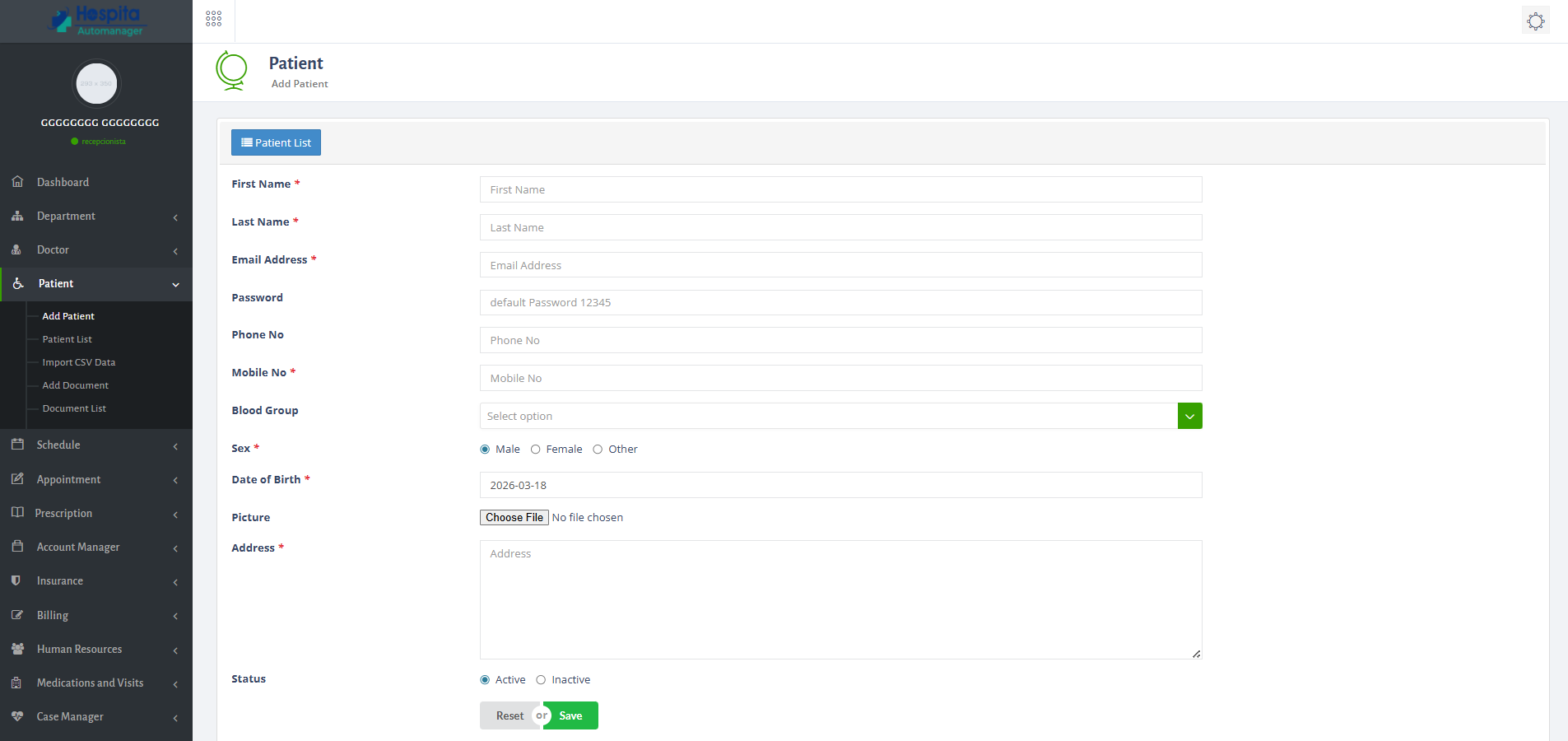Screen dimensions: 1568x741
Task: Select the Department sidebar icon
Action: pos(18,216)
